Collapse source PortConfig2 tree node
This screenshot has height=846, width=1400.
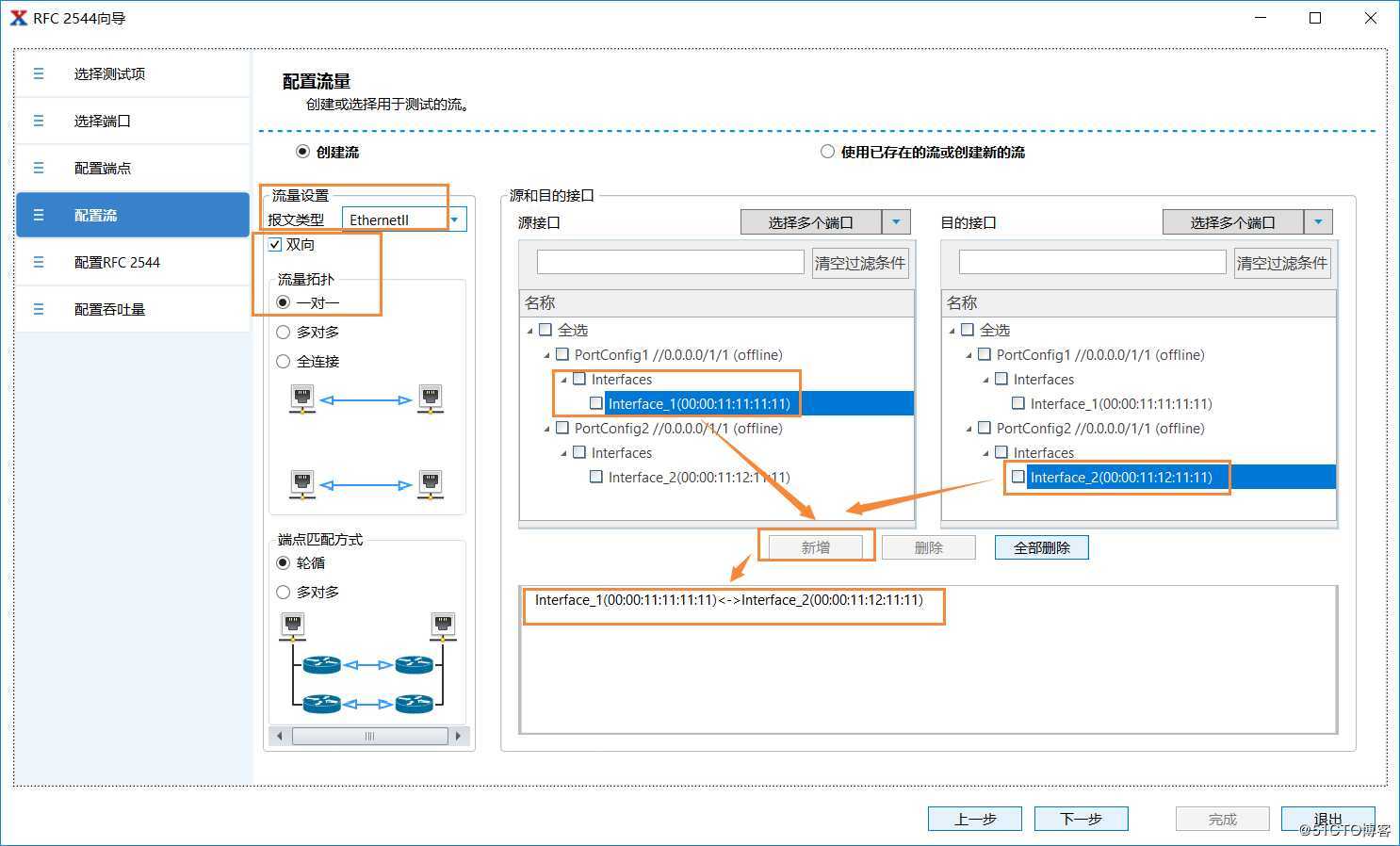(x=547, y=429)
